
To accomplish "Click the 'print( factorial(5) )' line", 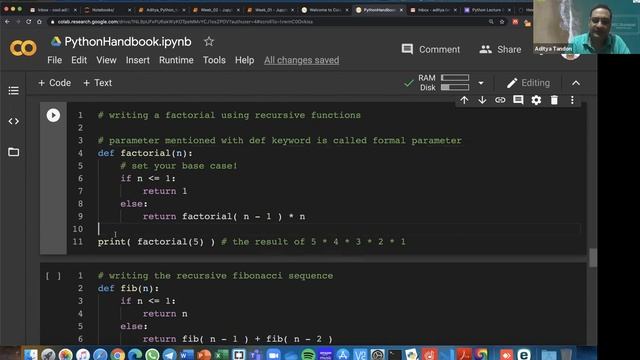I will click(x=156, y=242).
